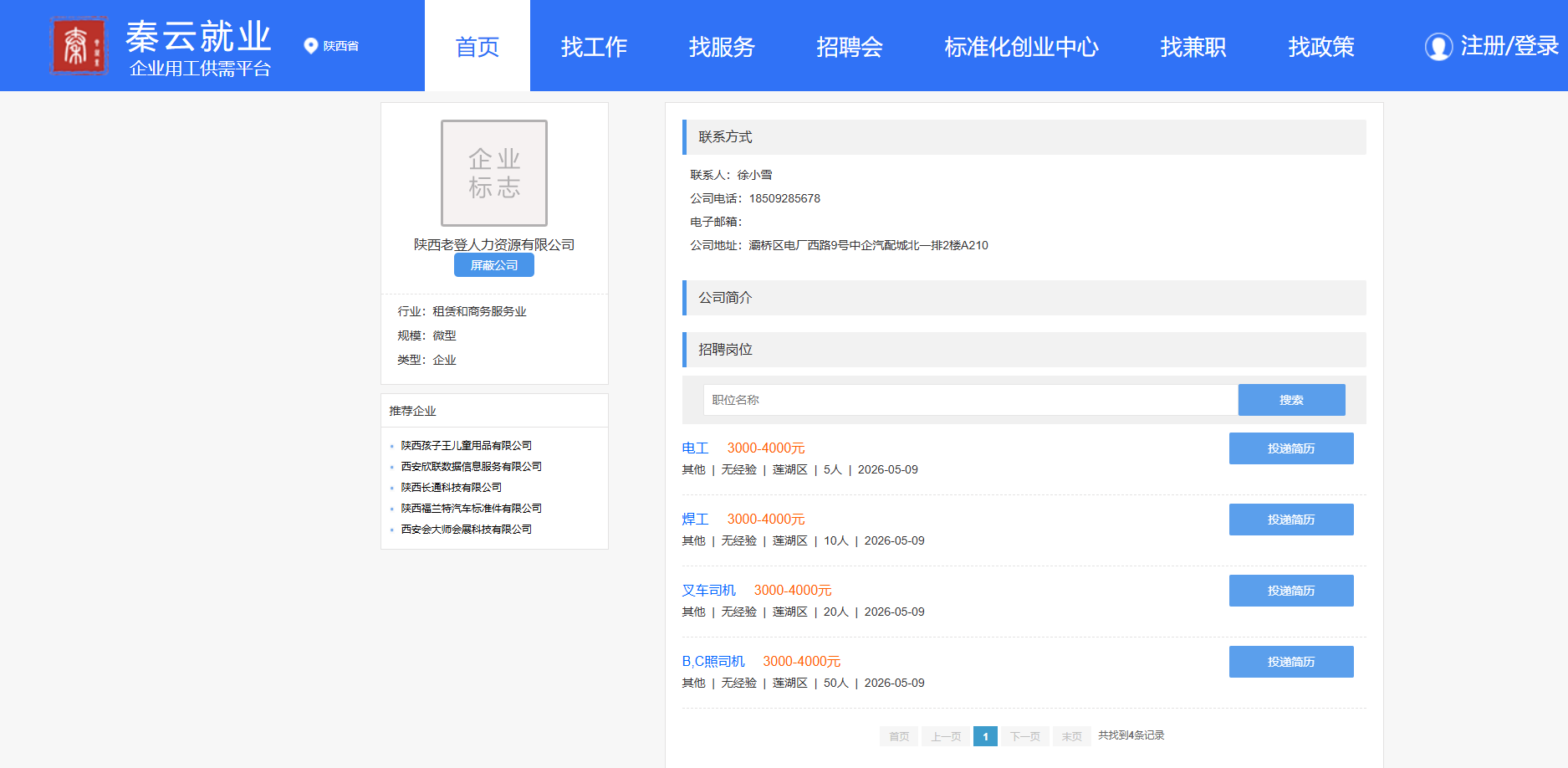
Task: Click the 规模 微型 text
Action: tap(426, 335)
